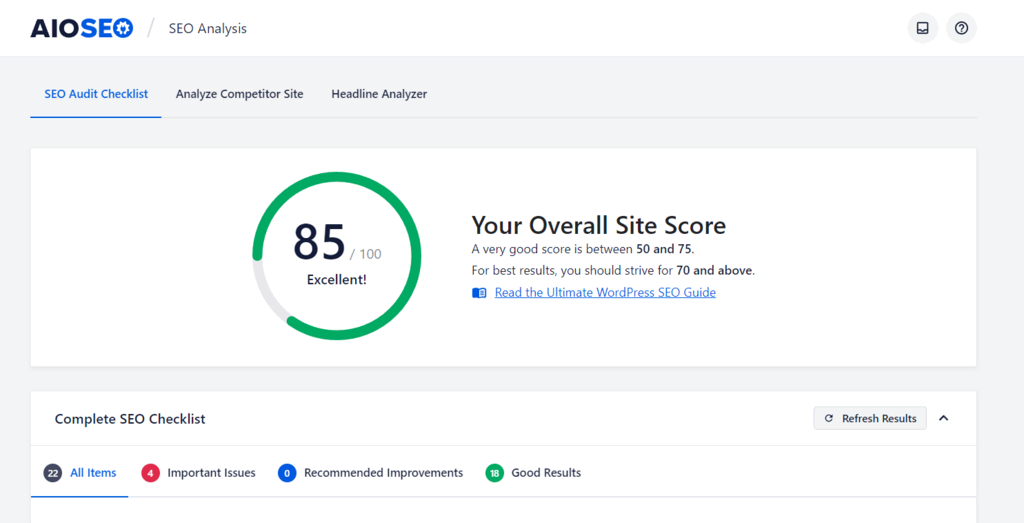Click the blue book icon beside guide link
The image size is (1024, 523).
(479, 293)
